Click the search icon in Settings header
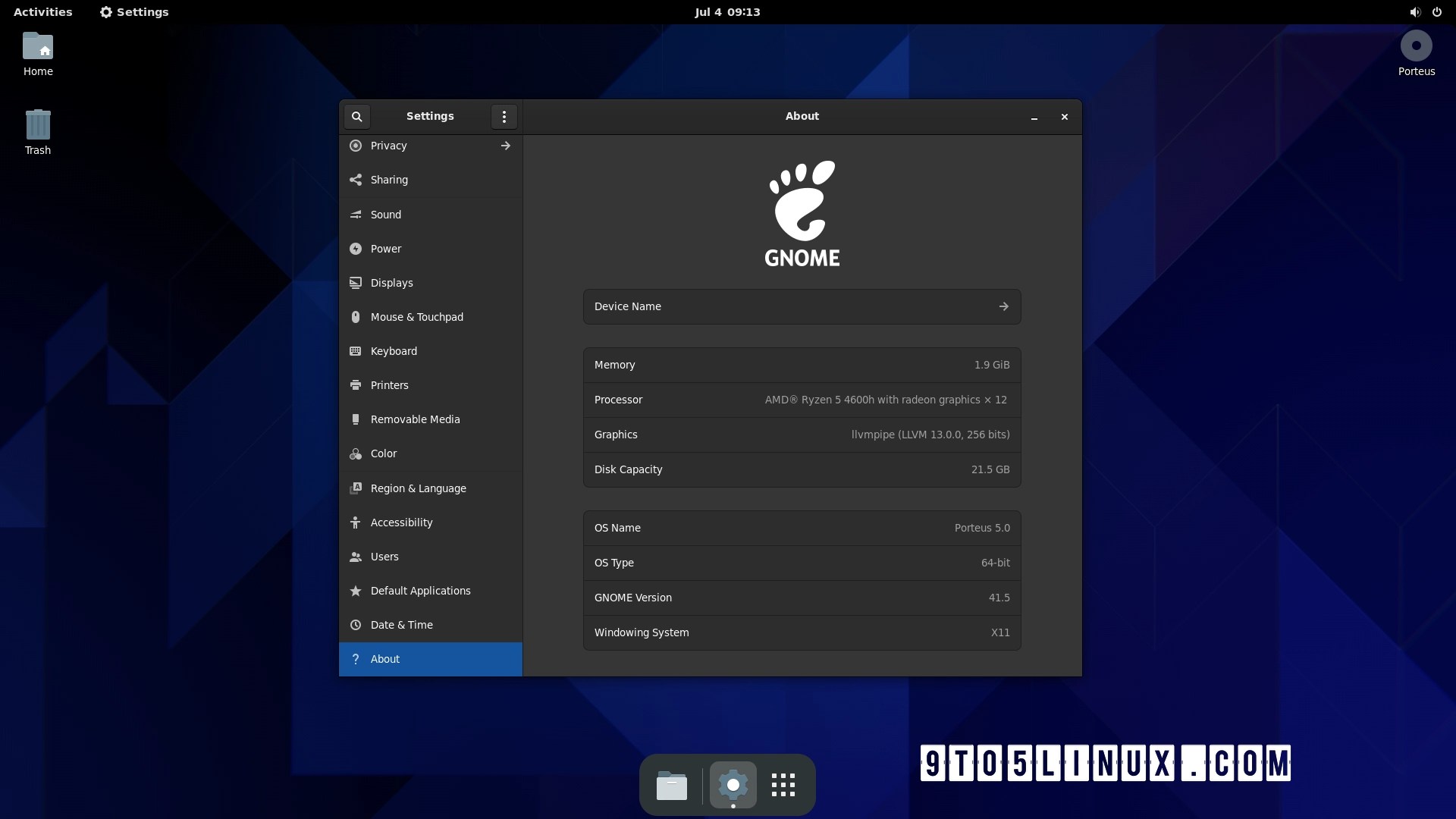 [x=356, y=117]
